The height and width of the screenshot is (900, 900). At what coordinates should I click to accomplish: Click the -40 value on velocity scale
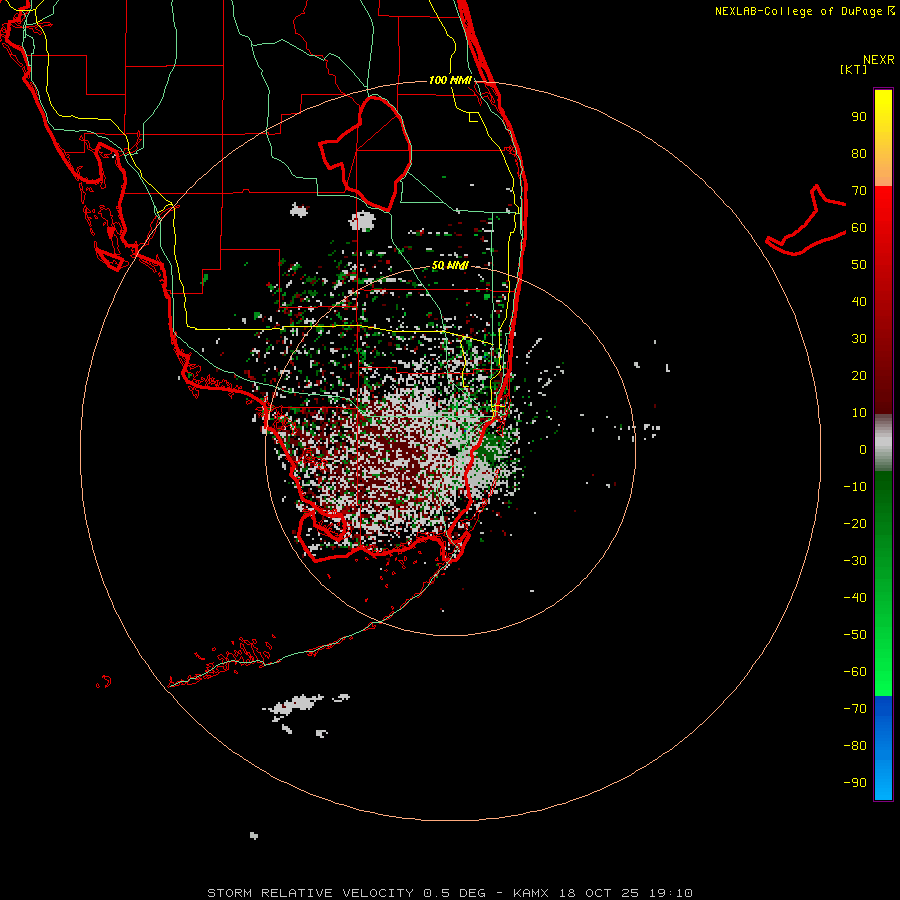pos(855,598)
